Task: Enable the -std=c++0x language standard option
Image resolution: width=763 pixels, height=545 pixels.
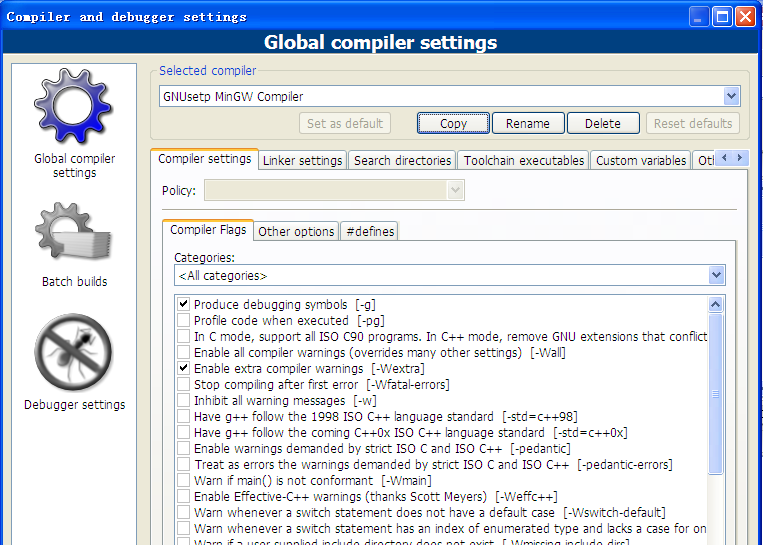Action: [x=183, y=433]
